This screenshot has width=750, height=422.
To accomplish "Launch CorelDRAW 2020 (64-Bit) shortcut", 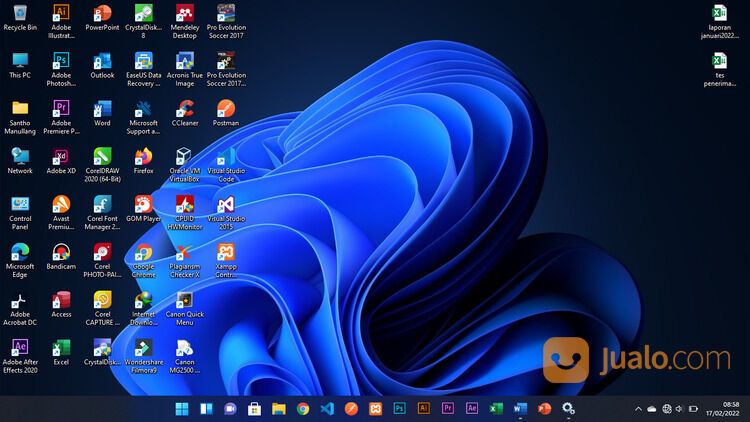I will coord(102,165).
